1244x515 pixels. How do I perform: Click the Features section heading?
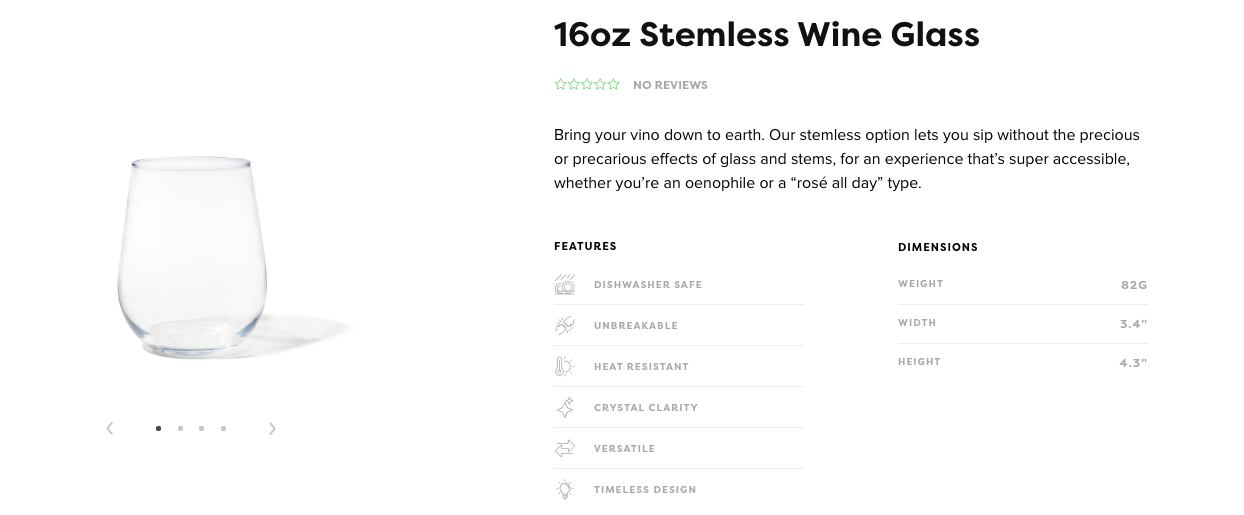coord(585,246)
